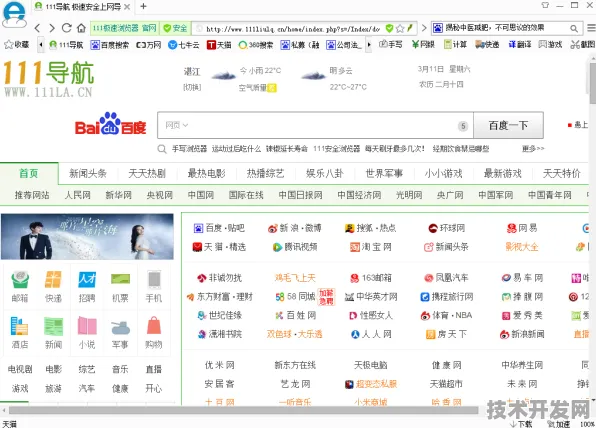Open the 携程旅行网 link
Image resolution: width=596 pixels, height=428 pixels.
(447, 296)
